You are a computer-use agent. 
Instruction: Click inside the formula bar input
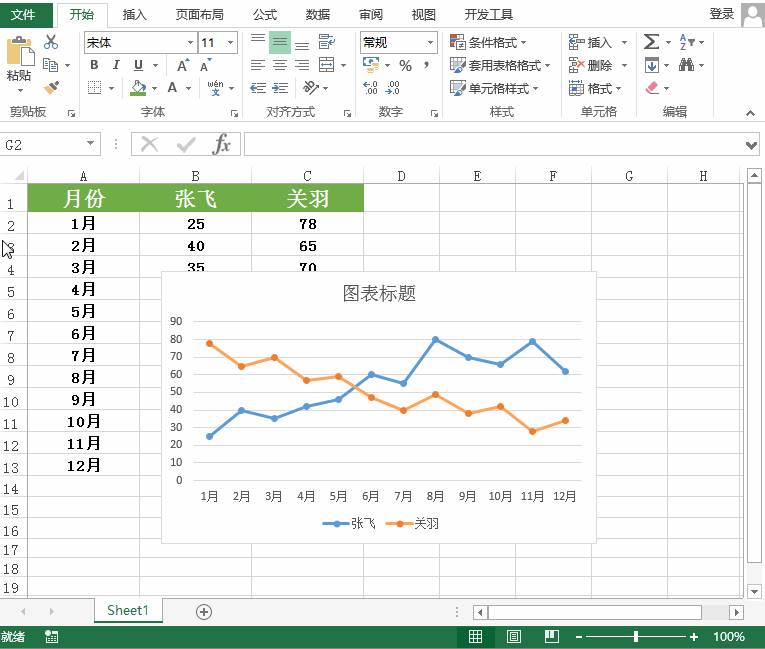pyautogui.click(x=494, y=144)
